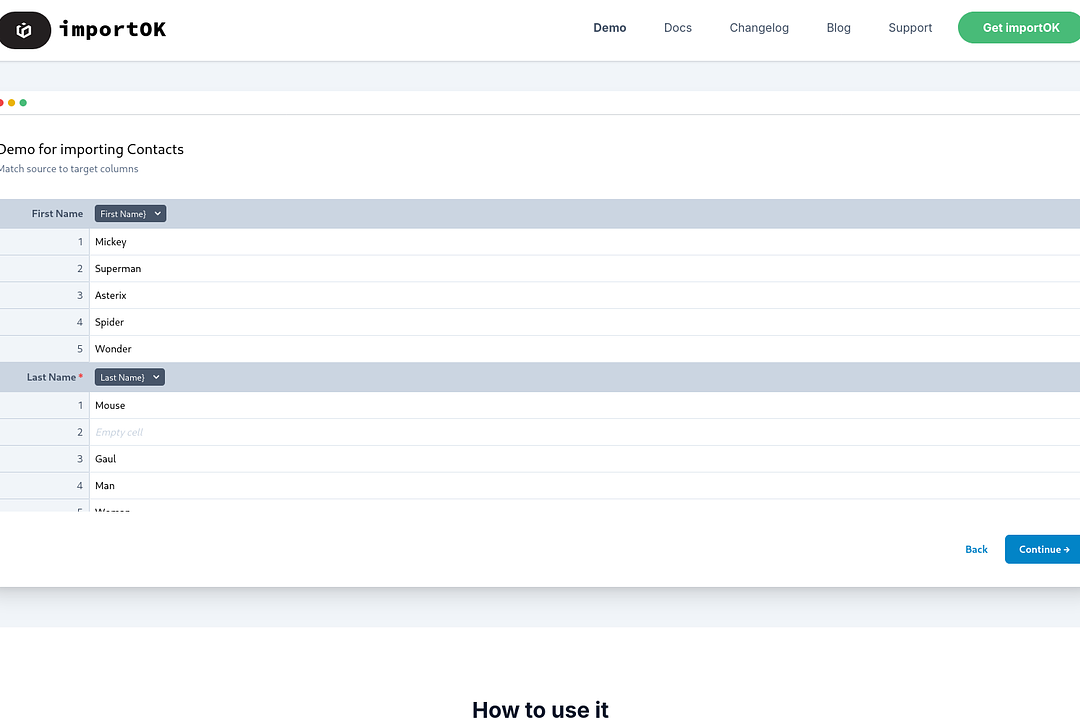Screen dimensions: 1080x720
Task: Click the importOK cube logo icon
Action: tap(24, 30)
